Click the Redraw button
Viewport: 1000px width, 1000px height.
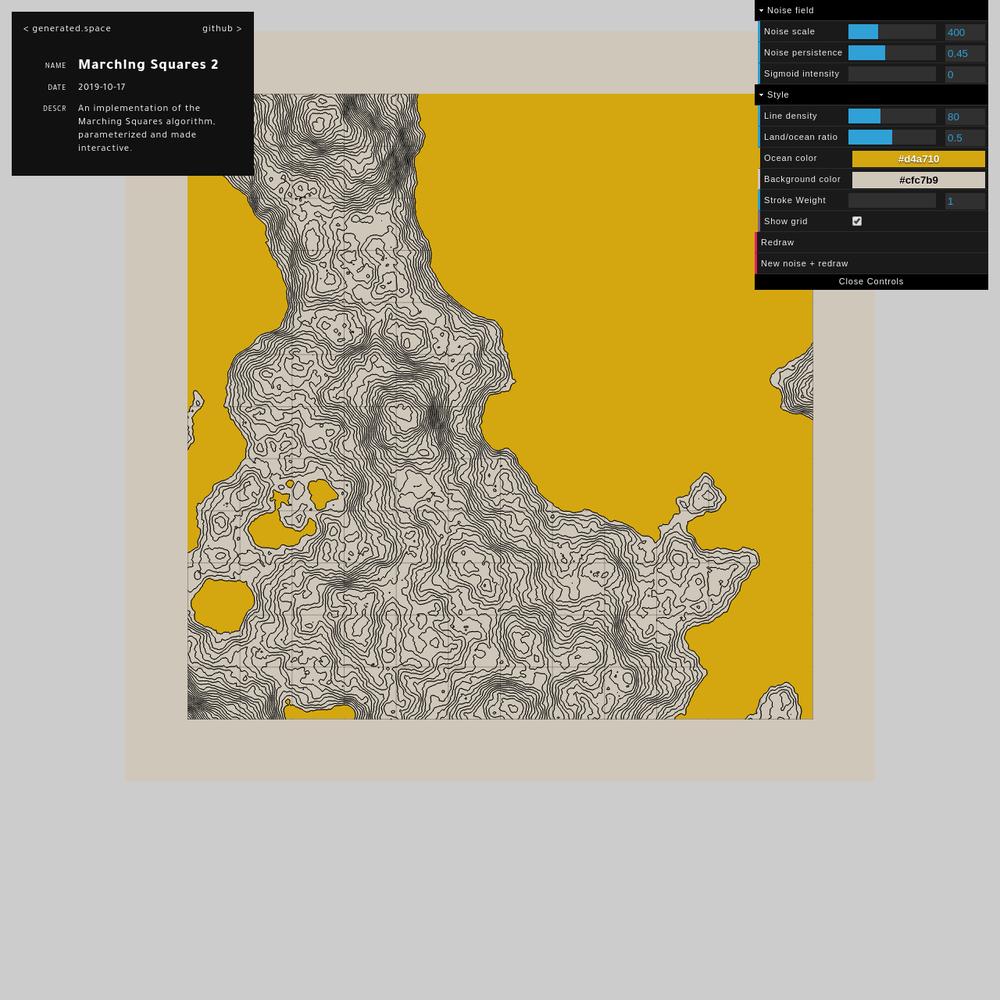click(871, 242)
